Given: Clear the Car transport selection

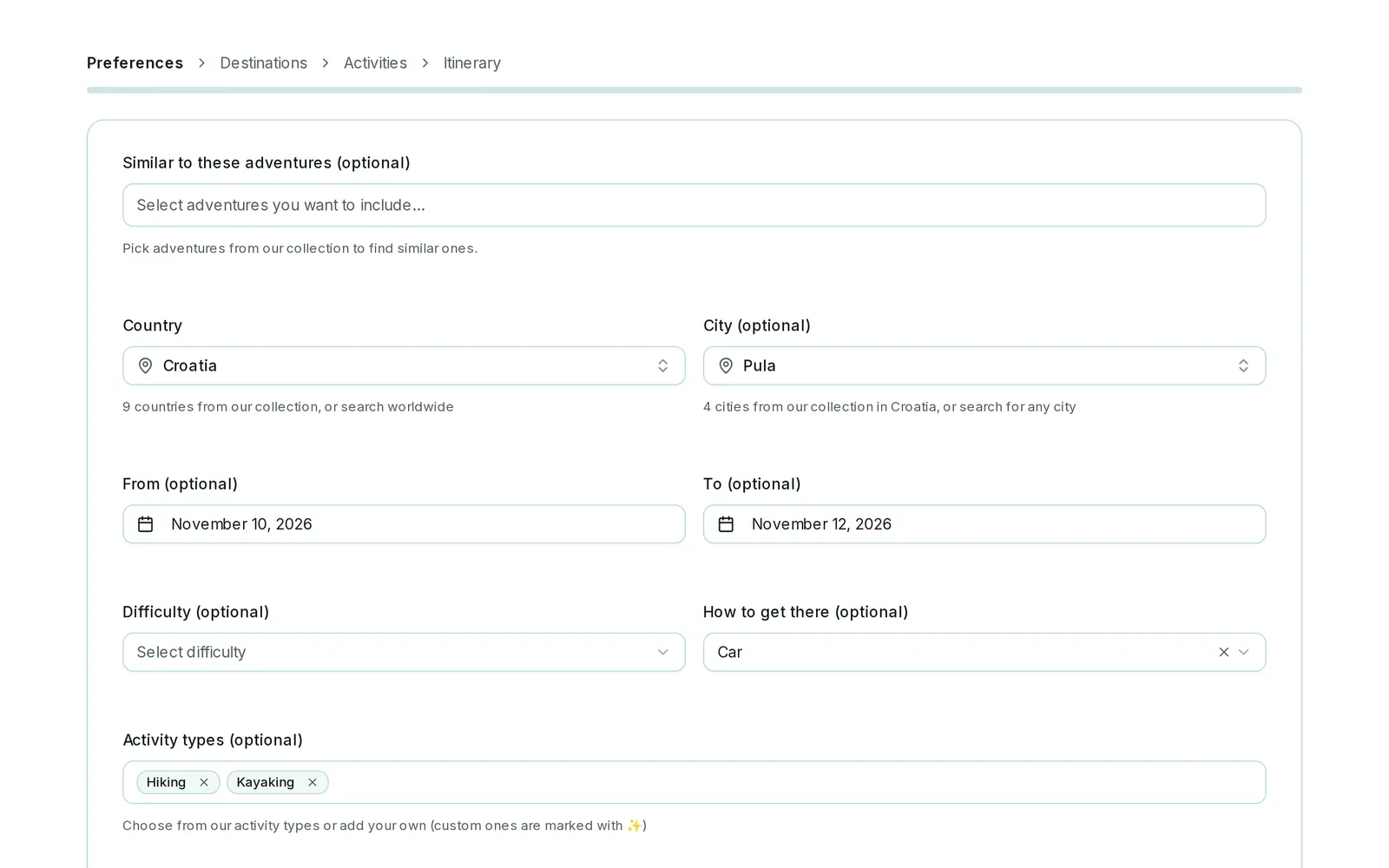Looking at the screenshot, I should [1224, 652].
